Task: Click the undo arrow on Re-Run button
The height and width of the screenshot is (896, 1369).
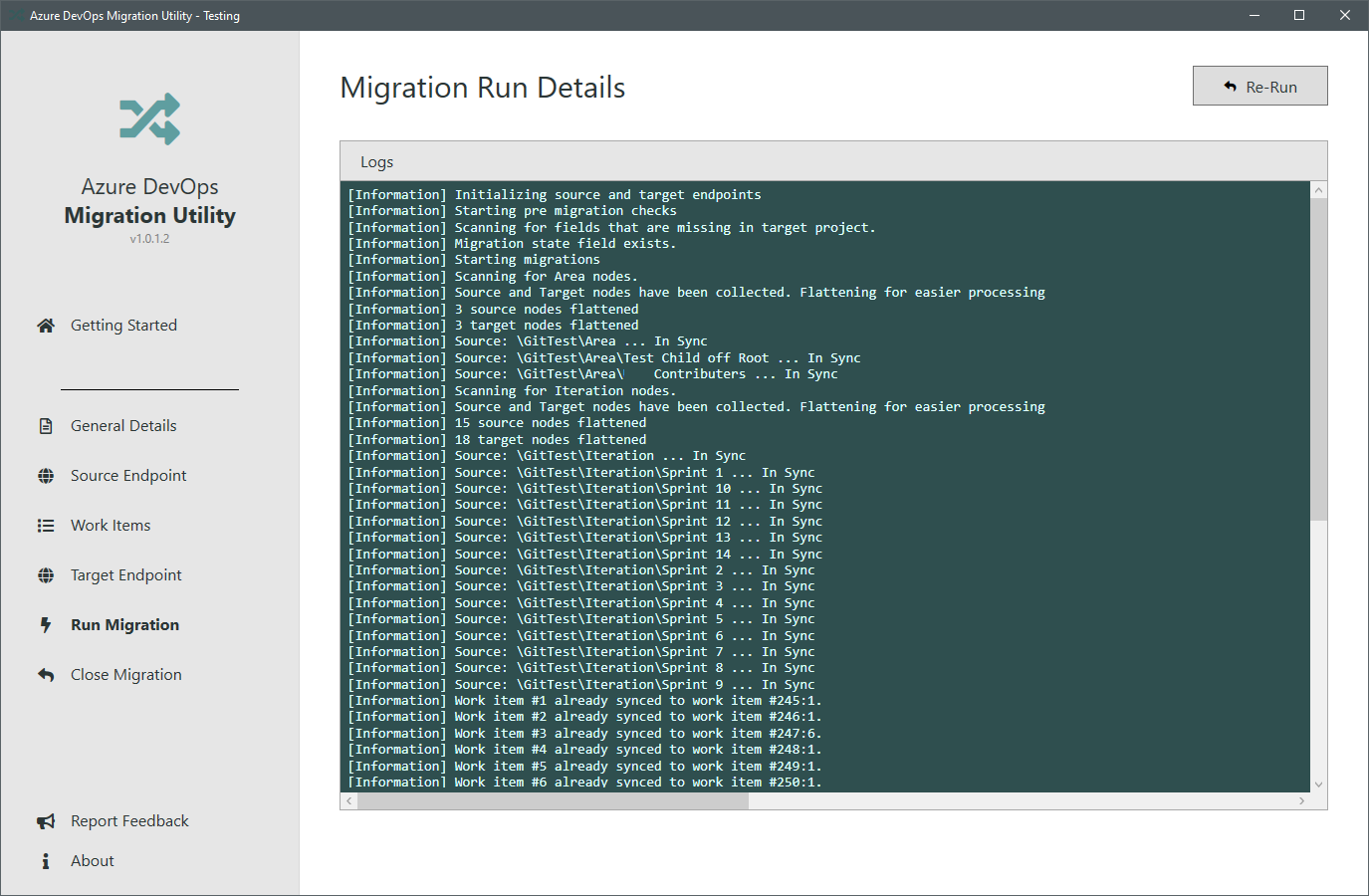Action: [x=1230, y=87]
